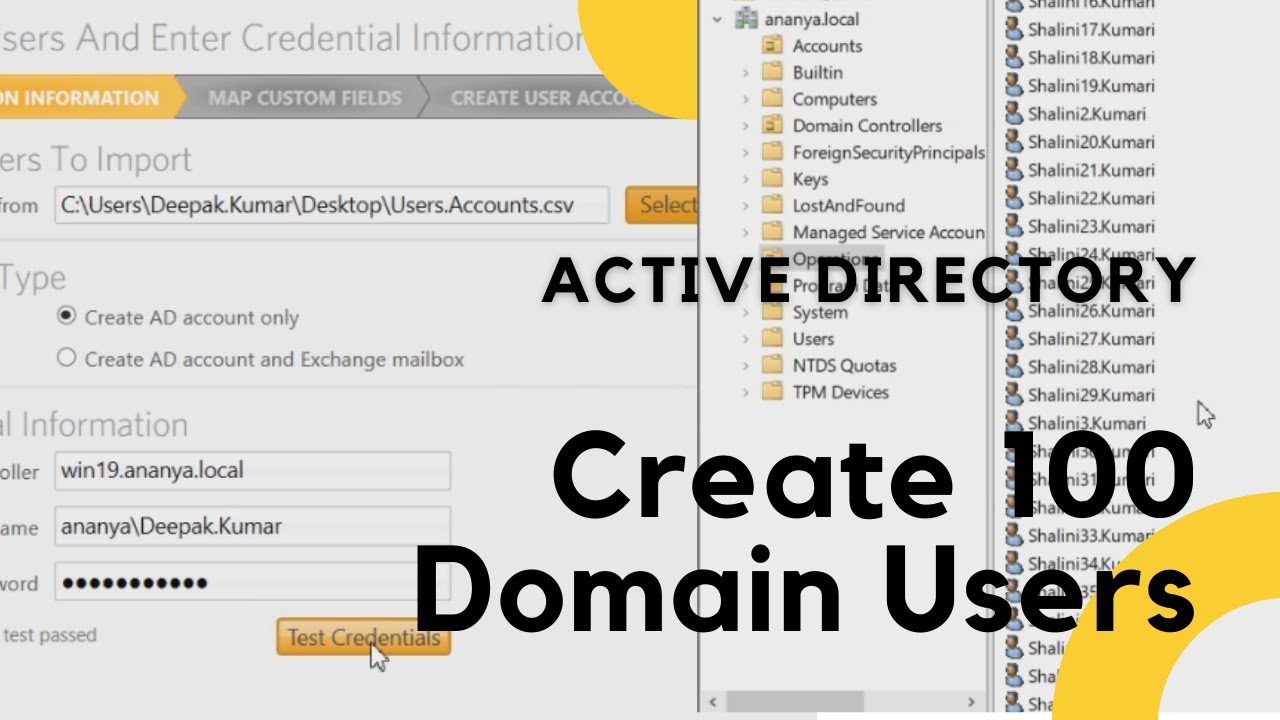
Task: Select the TPM Devices tree item
Action: (840, 392)
